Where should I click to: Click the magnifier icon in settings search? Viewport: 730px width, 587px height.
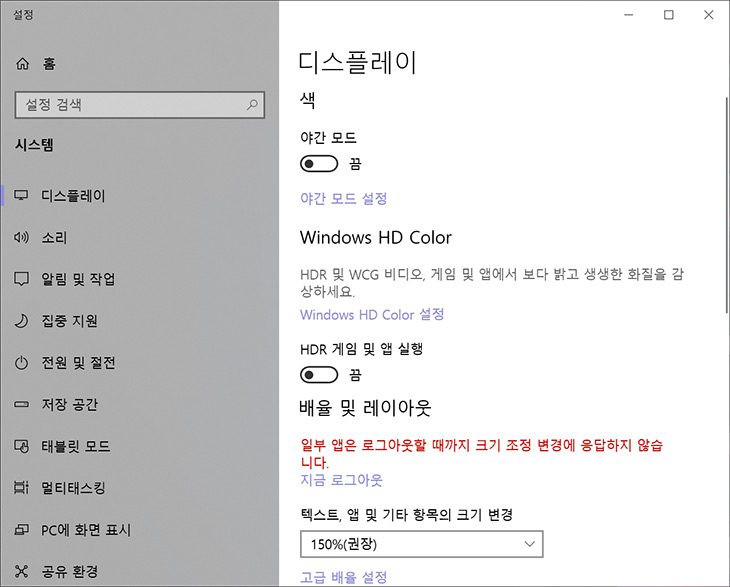(252, 104)
